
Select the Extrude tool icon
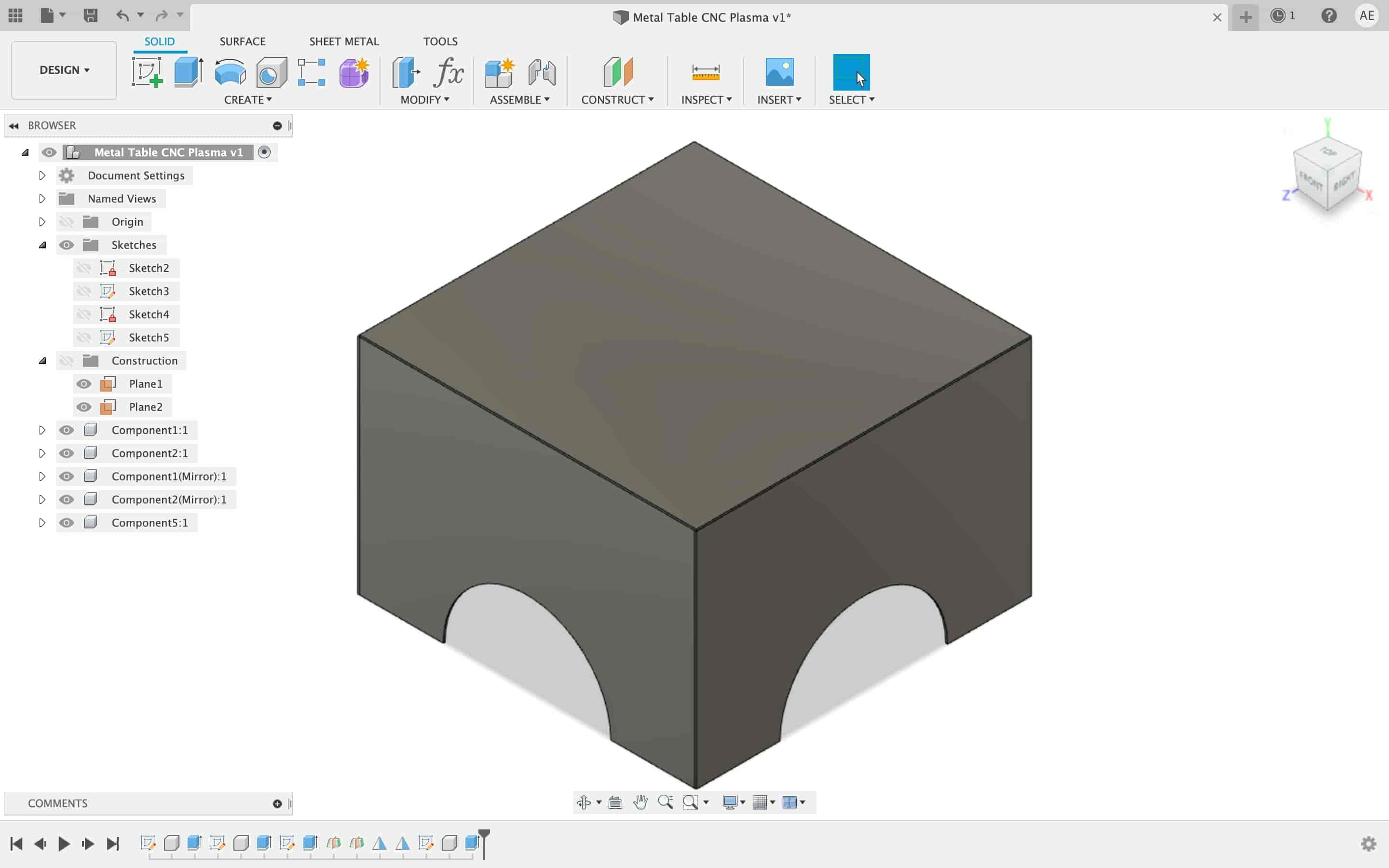[189, 72]
